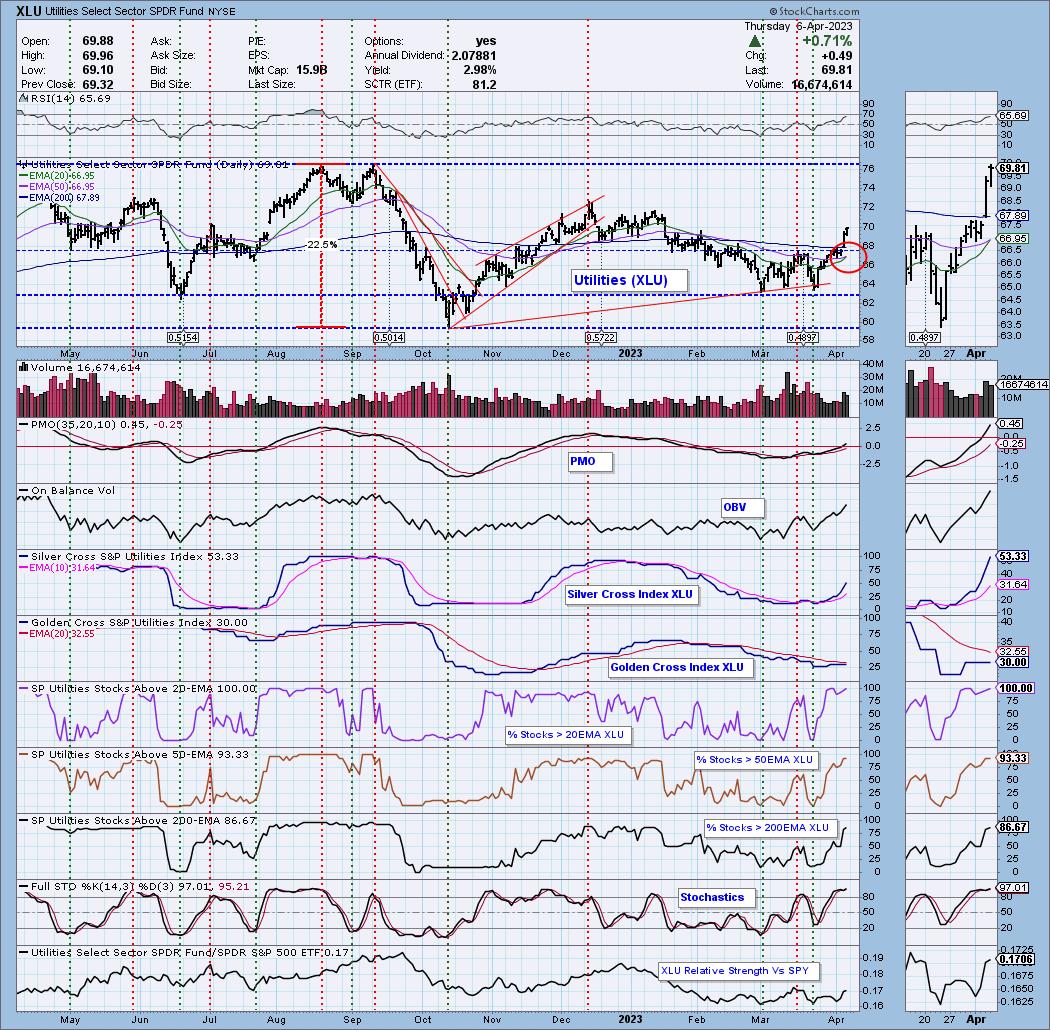Click the '% Stocks > 50EMA XLU' box
1050x1030 pixels.
click(x=754, y=759)
